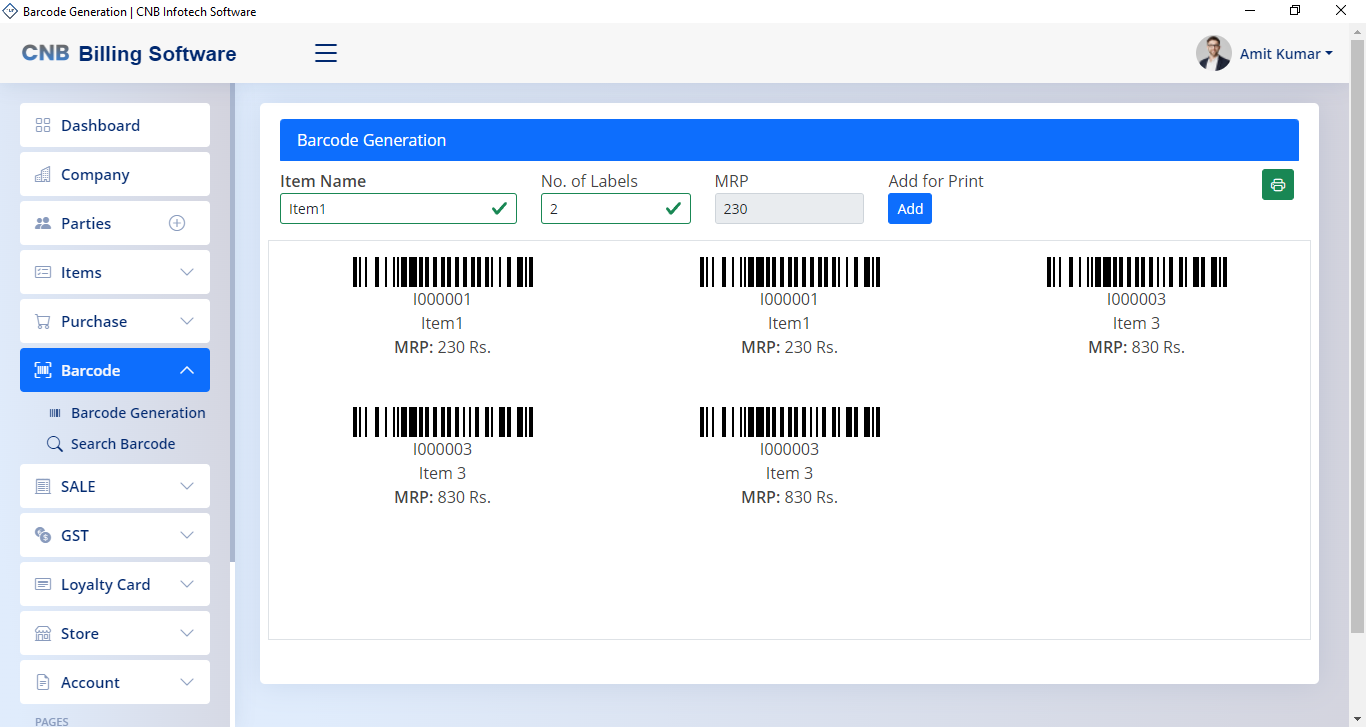Click the PAGES section heading in sidebar
This screenshot has height=727, width=1366.
point(50,721)
